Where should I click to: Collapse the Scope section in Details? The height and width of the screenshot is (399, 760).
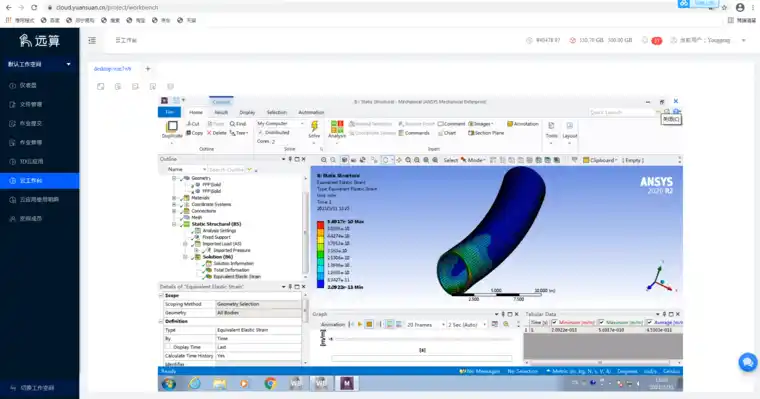click(161, 295)
